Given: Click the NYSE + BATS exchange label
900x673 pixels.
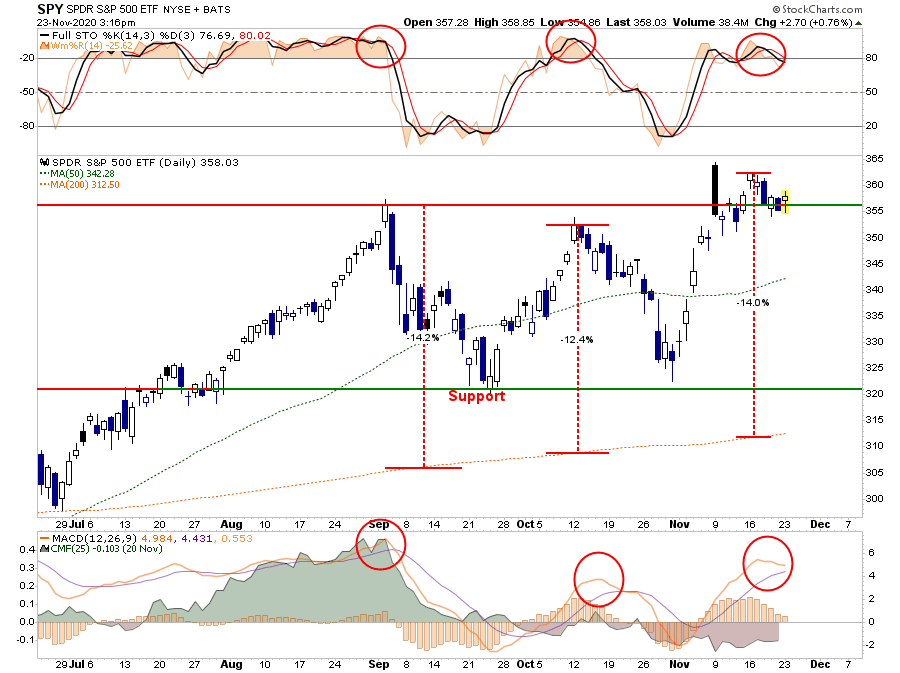Looking at the screenshot, I should pos(197,9).
